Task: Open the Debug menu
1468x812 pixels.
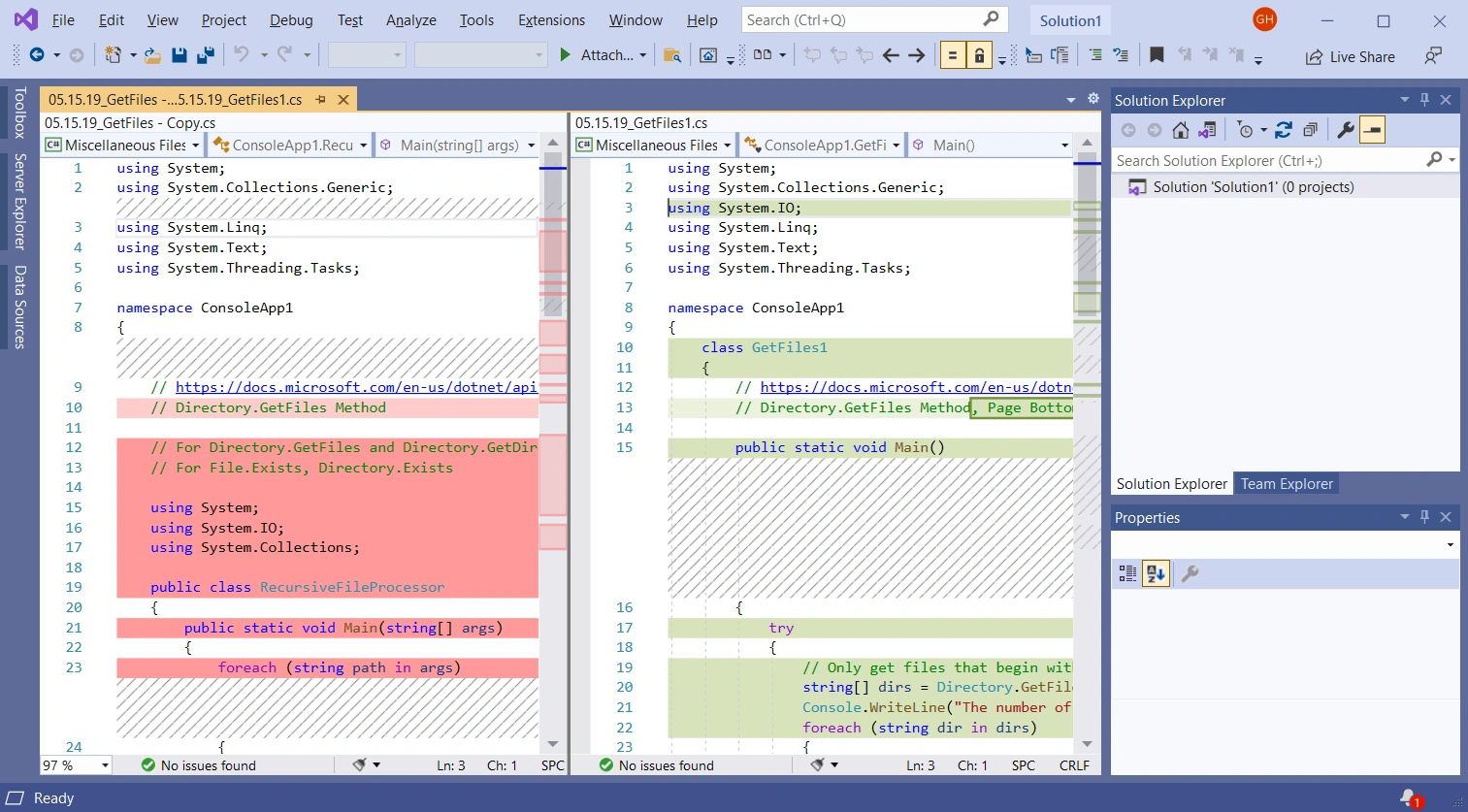Action: pyautogui.click(x=291, y=19)
